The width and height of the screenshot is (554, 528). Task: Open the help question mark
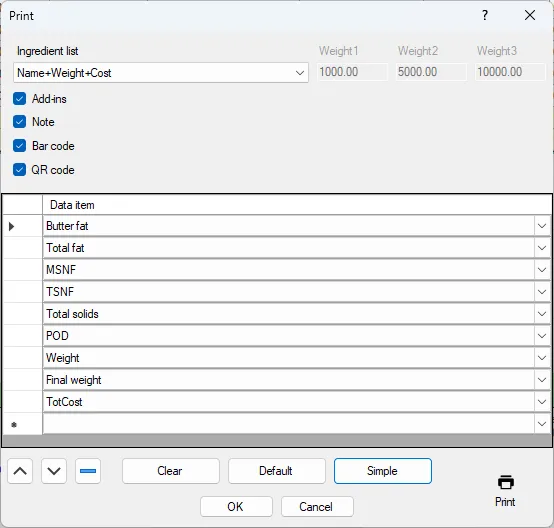point(485,15)
